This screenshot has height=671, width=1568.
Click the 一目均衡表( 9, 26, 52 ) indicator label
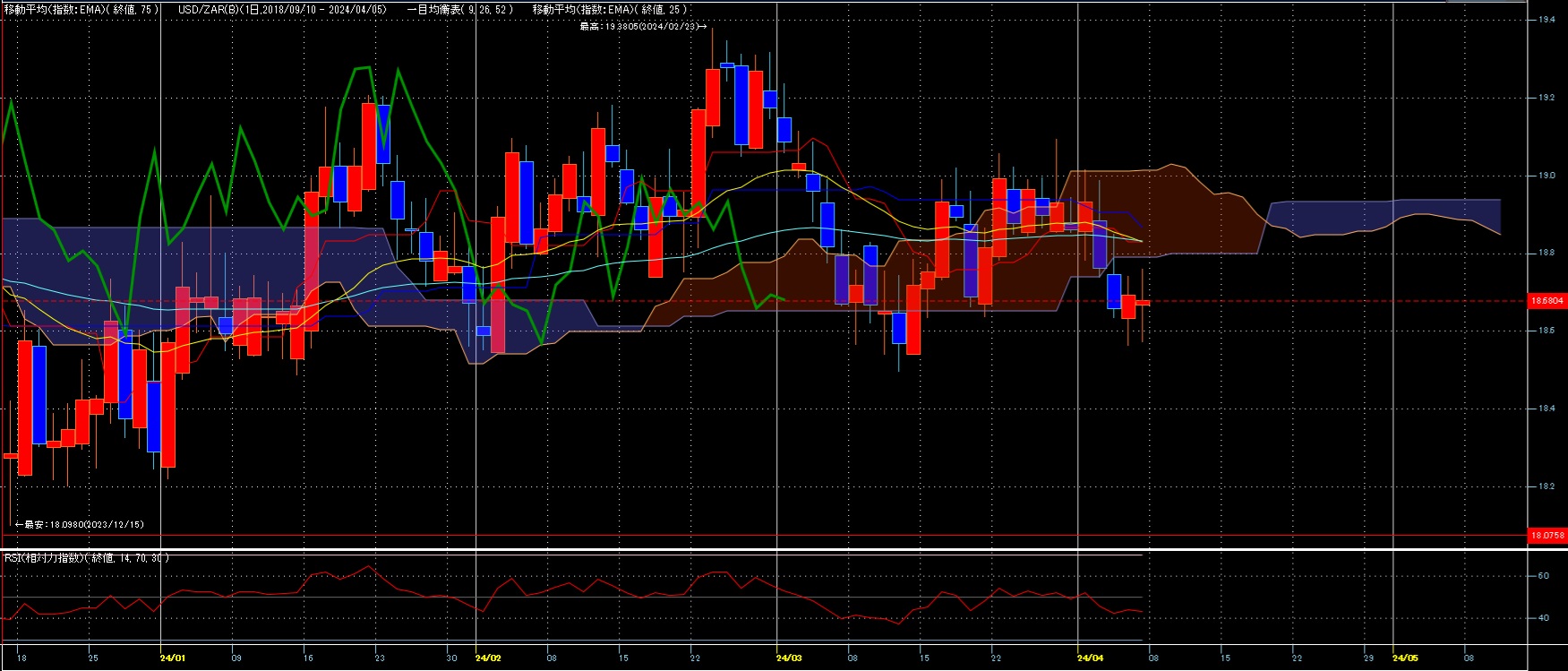click(x=459, y=10)
